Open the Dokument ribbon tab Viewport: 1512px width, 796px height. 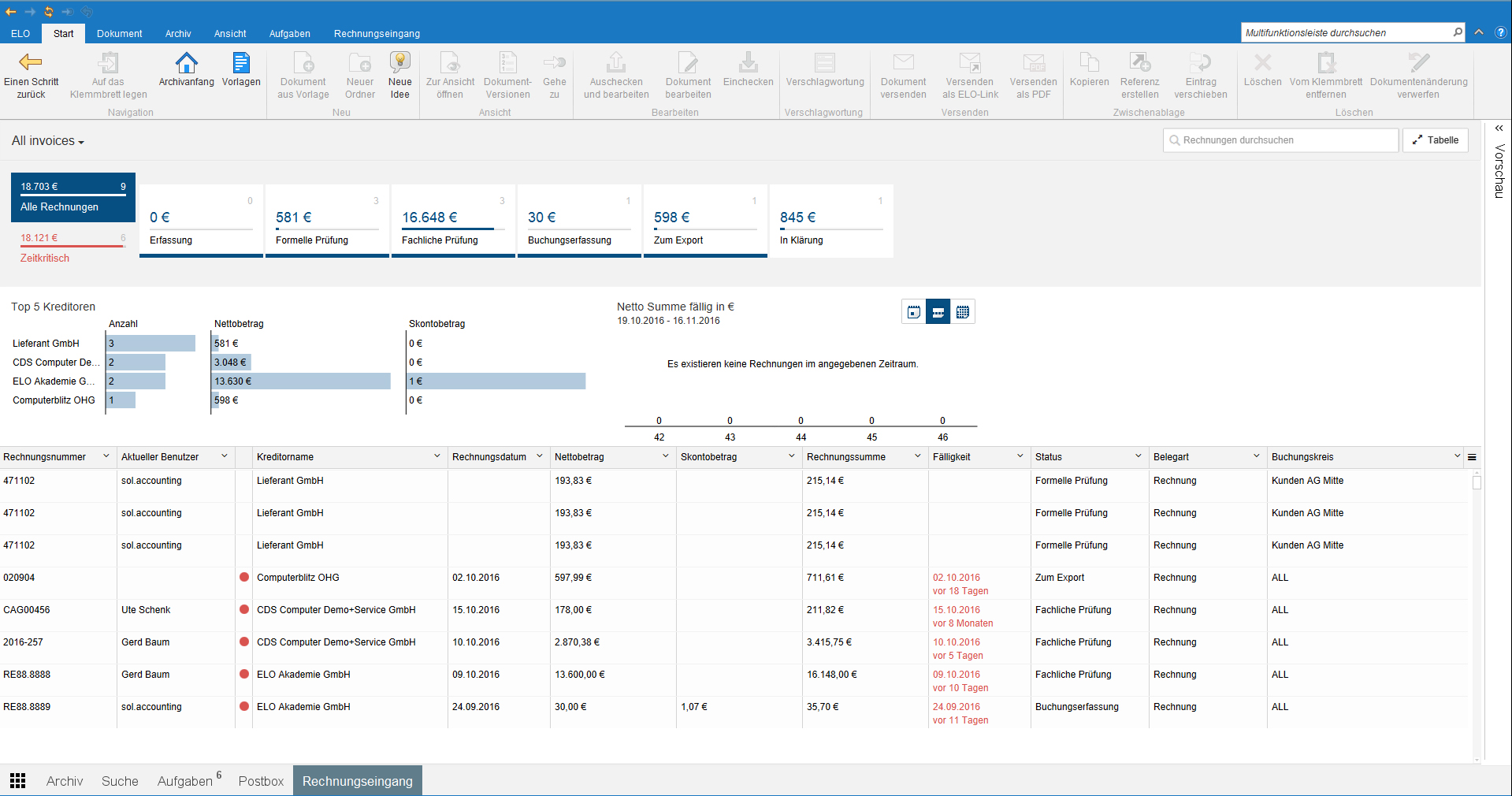click(x=119, y=34)
